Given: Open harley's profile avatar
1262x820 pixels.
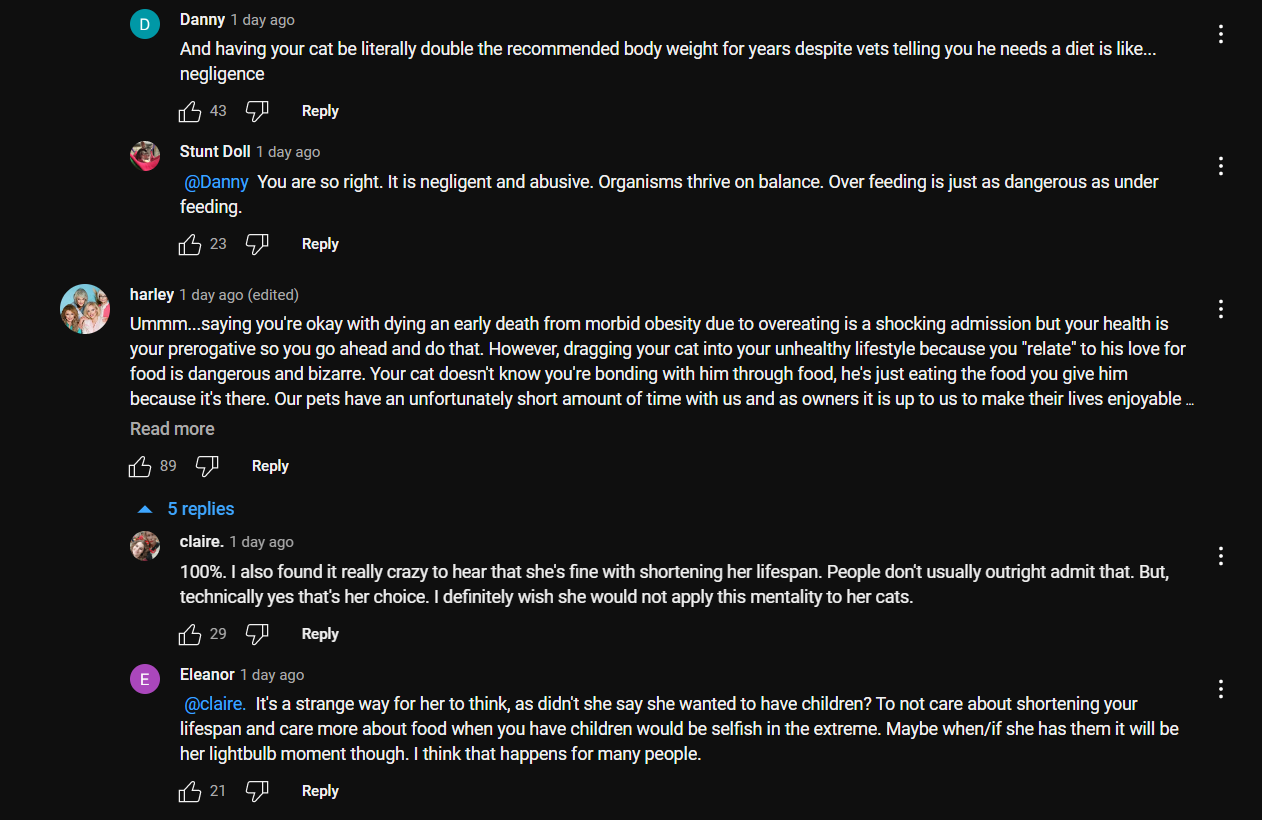Looking at the screenshot, I should pyautogui.click(x=85, y=309).
